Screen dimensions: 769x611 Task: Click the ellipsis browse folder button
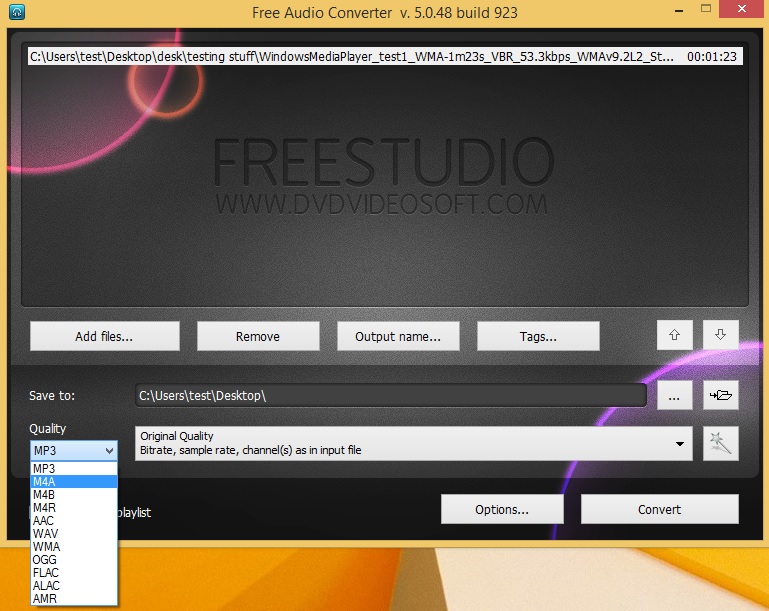click(x=674, y=395)
